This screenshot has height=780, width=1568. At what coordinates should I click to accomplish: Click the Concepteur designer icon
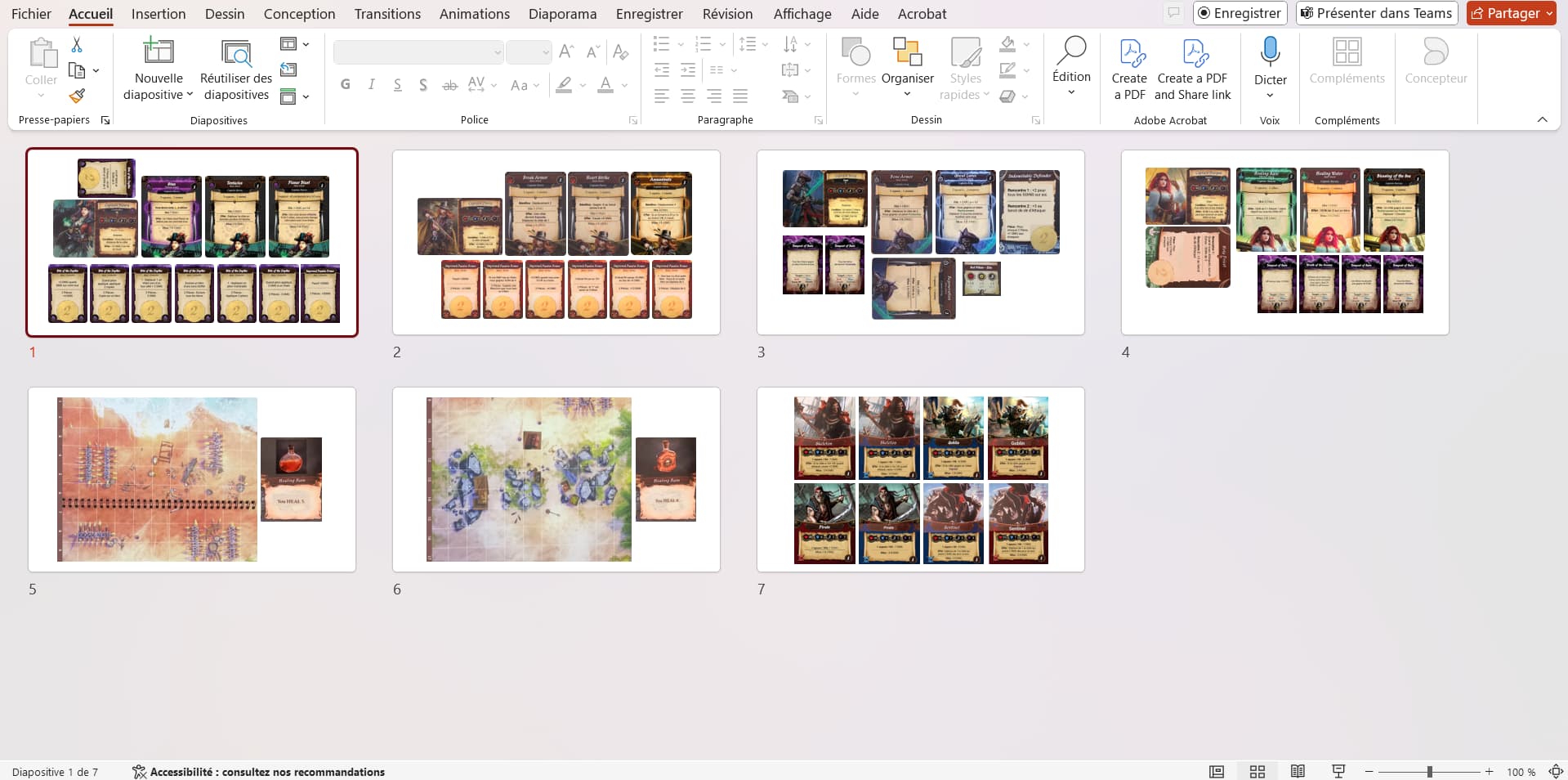tap(1436, 52)
